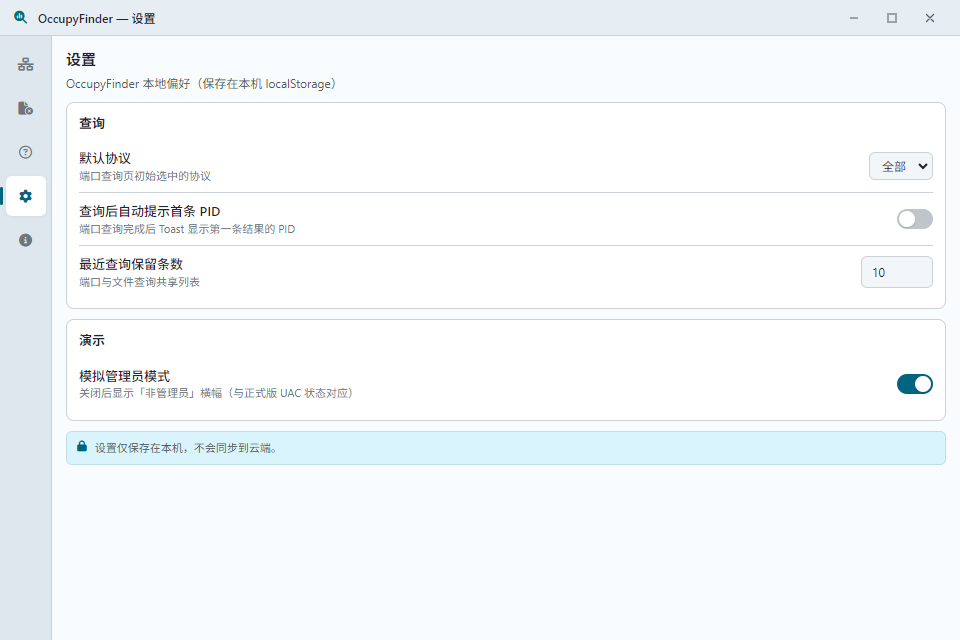Click the 查询 section heading
Screen dimensions: 960x640
coord(92,123)
